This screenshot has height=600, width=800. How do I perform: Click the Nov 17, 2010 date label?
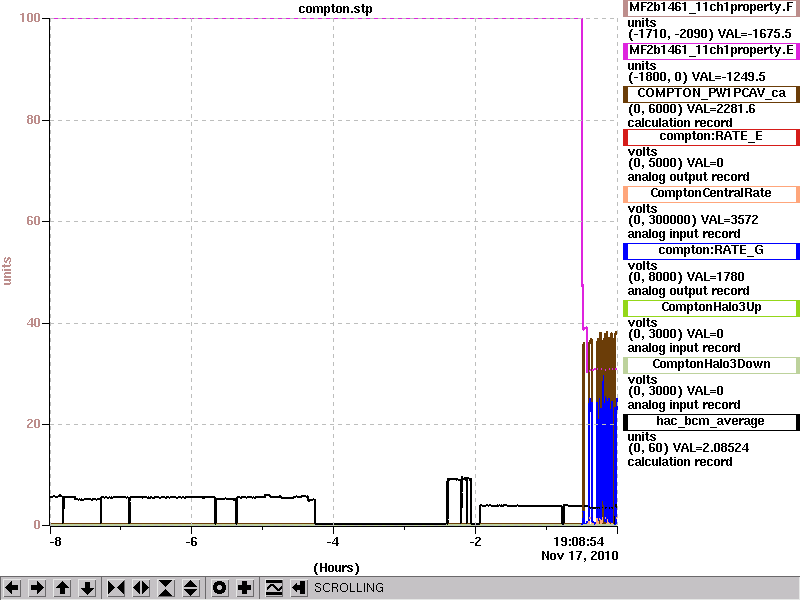click(x=580, y=556)
